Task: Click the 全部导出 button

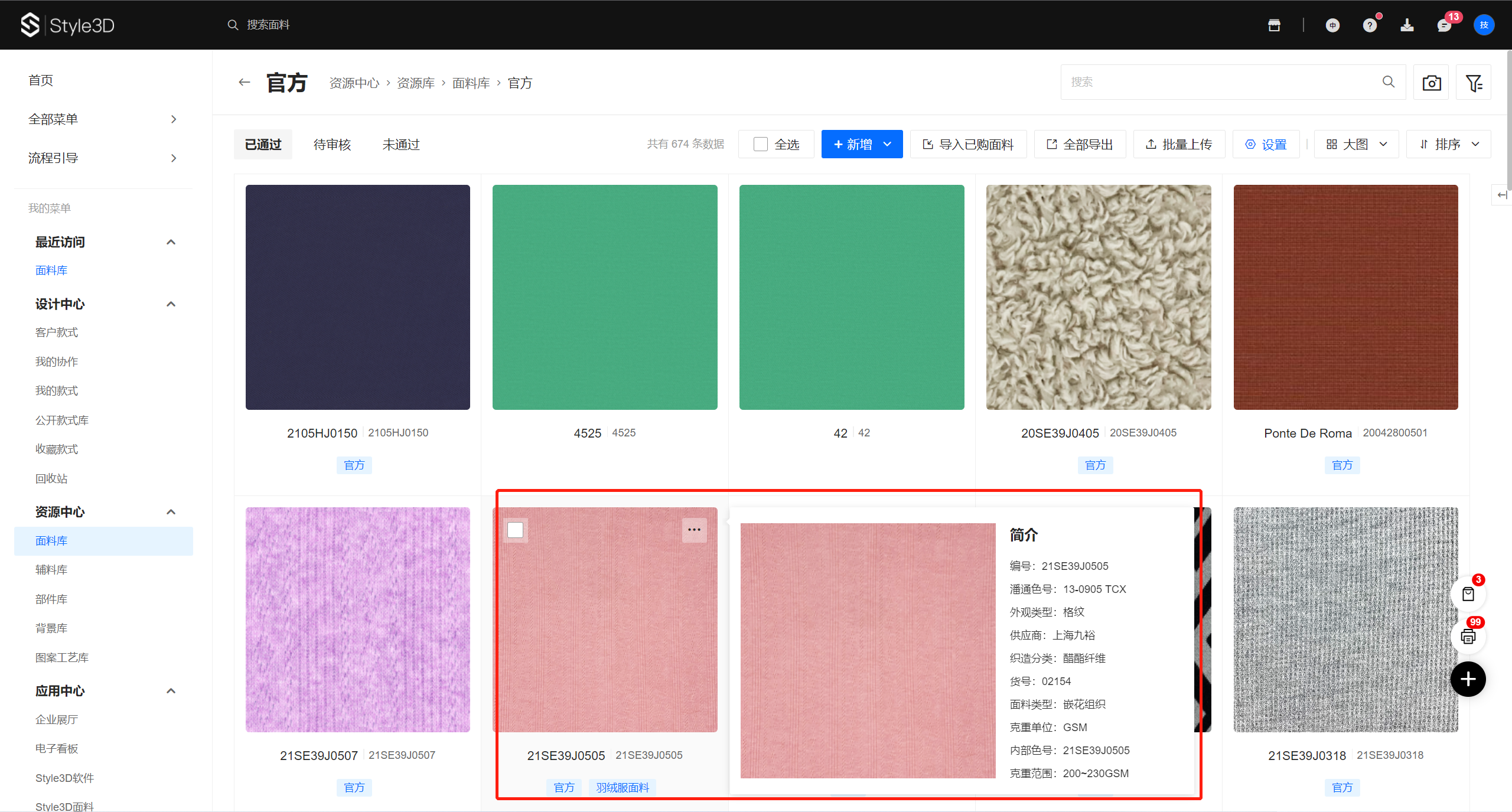Action: pos(1080,145)
